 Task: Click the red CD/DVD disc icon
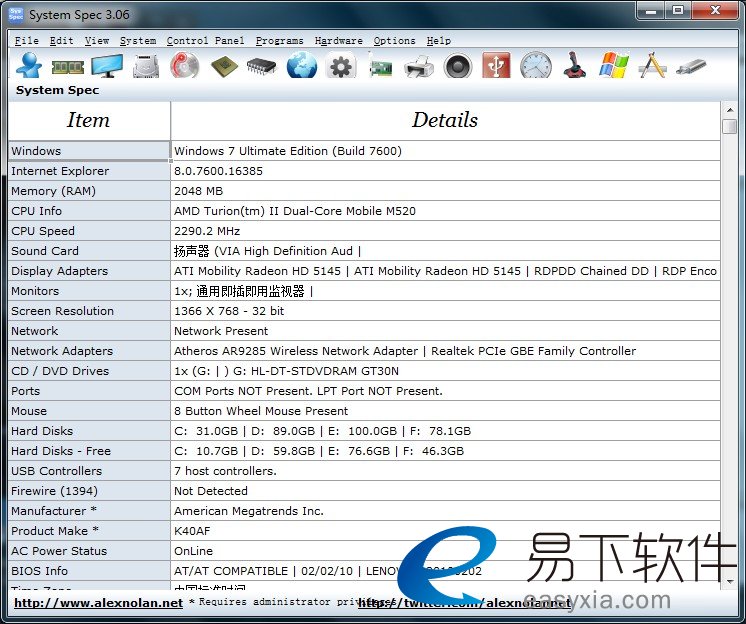pyautogui.click(x=185, y=65)
